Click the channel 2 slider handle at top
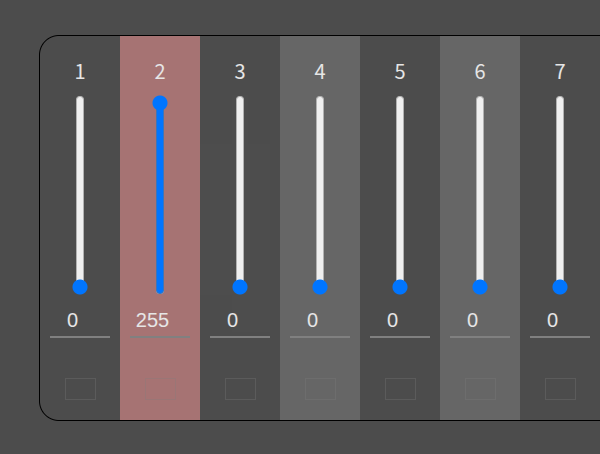Viewport: 600px width, 454px height. 160,103
